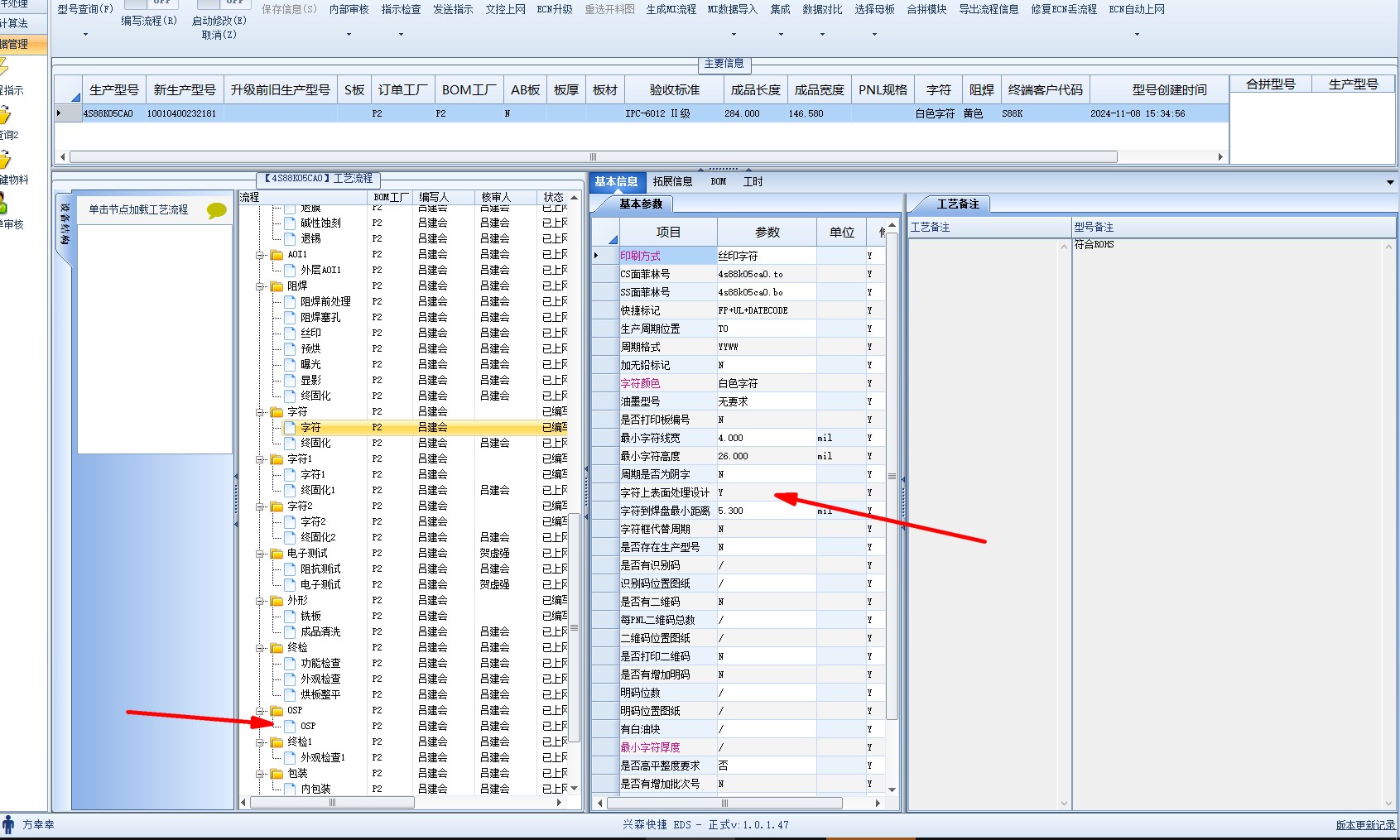Click the 碱性蚀刻 document icon

pos(290,223)
